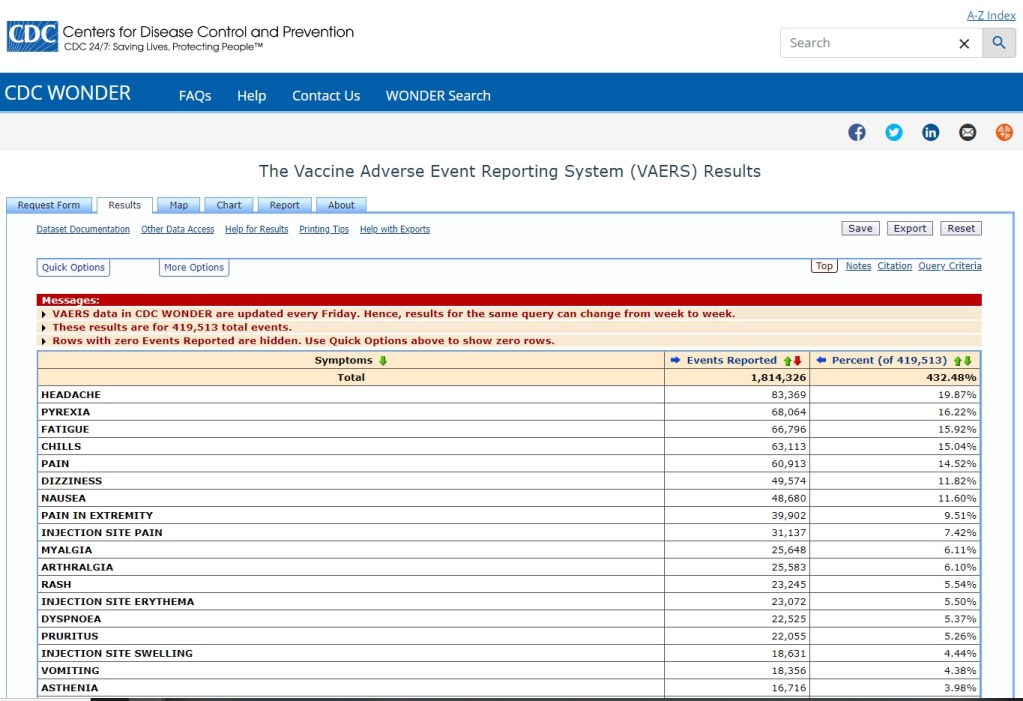Move Events Reported column right blue arrow
The height and width of the screenshot is (701, 1023).
pyautogui.click(x=675, y=360)
